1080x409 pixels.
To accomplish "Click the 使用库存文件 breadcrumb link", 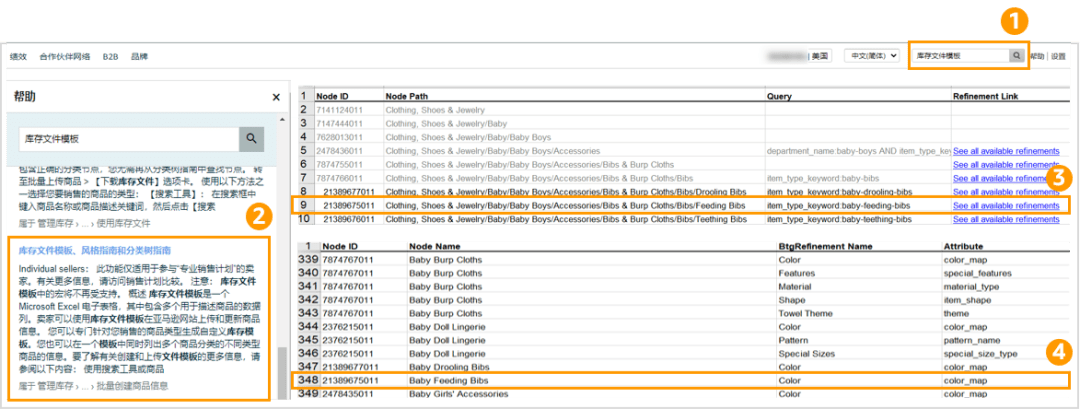I will (123, 223).
